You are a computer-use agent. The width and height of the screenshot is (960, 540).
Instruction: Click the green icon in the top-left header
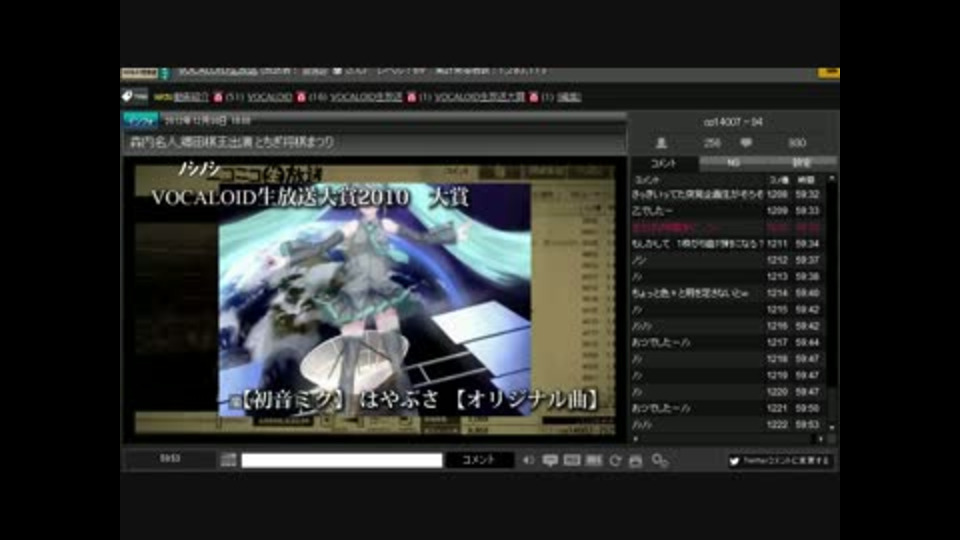164,73
